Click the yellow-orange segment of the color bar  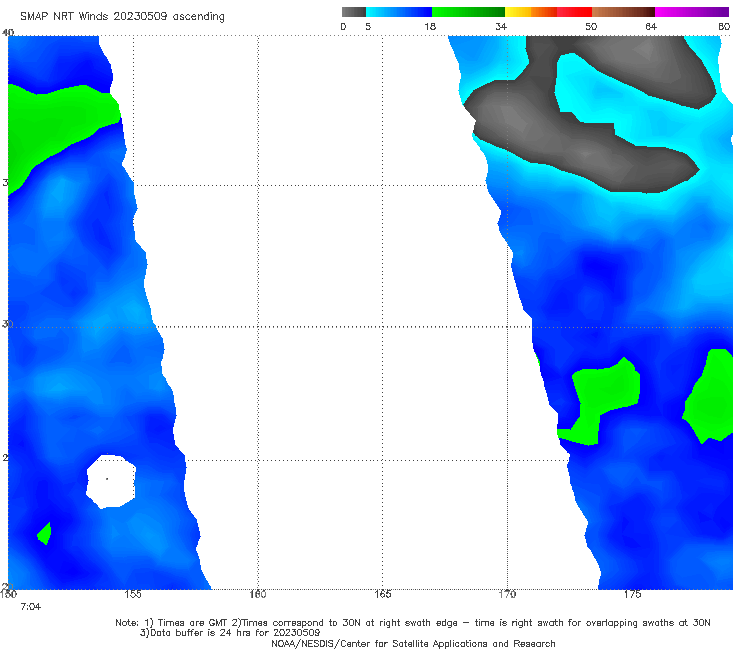(531, 12)
